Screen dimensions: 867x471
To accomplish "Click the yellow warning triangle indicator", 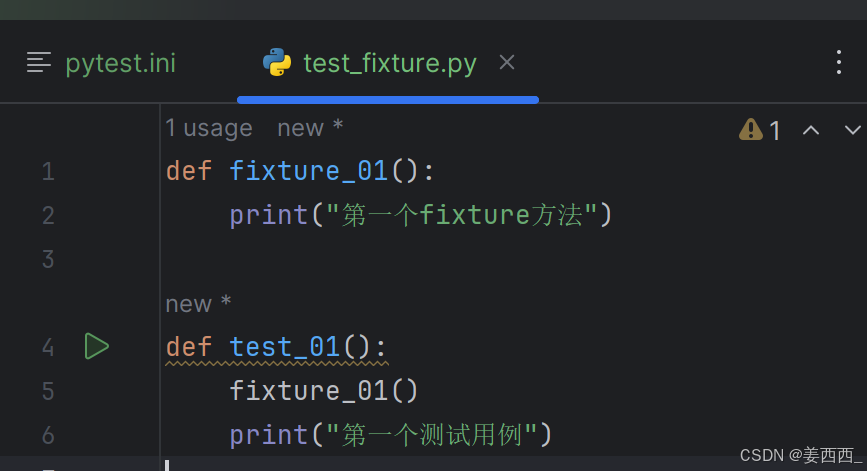I will [751, 129].
